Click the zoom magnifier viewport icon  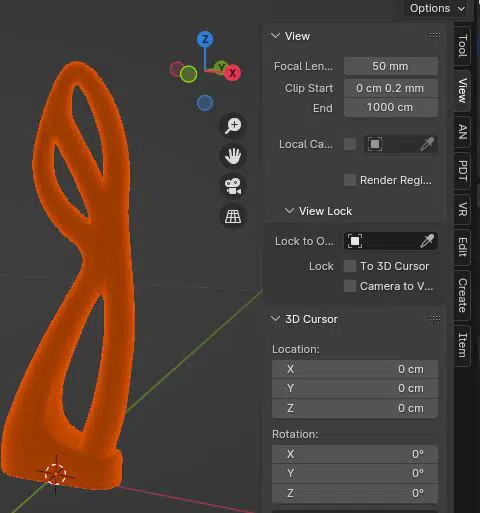pyautogui.click(x=233, y=126)
